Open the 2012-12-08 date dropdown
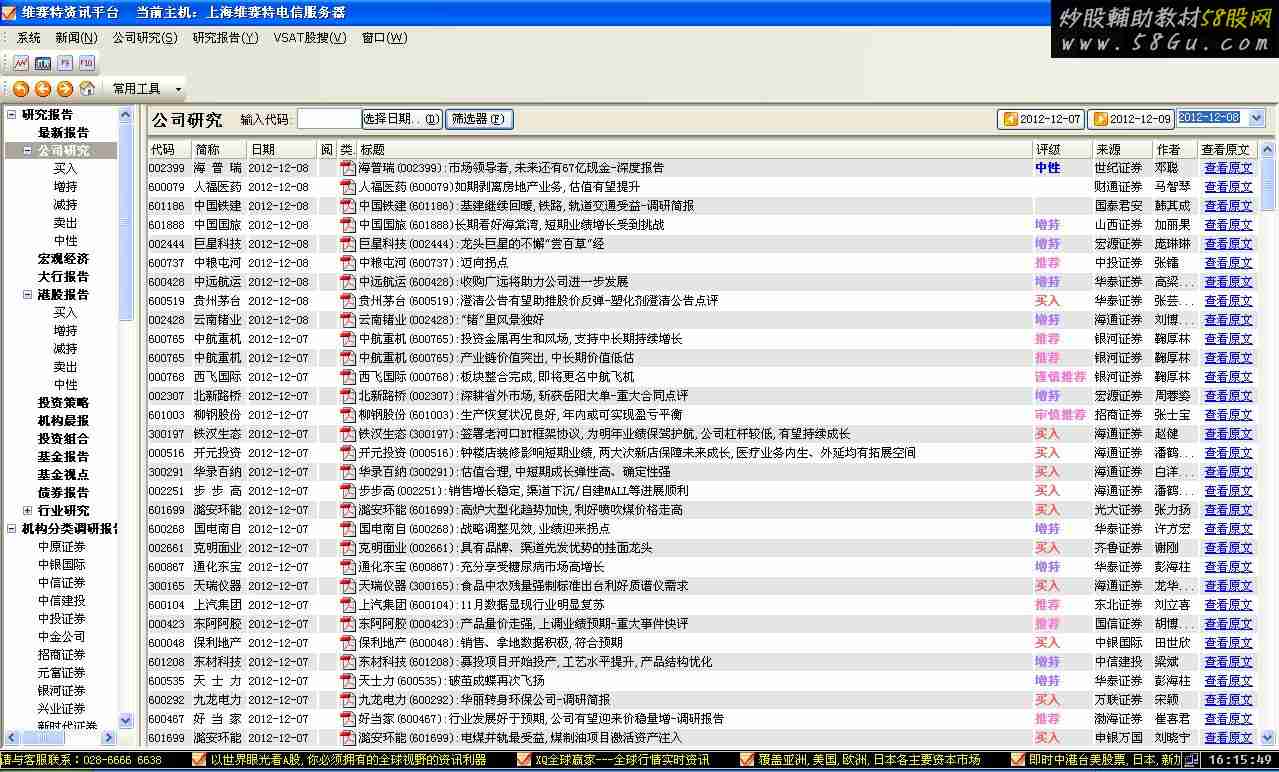This screenshot has width=1279, height=772. tap(1257, 118)
